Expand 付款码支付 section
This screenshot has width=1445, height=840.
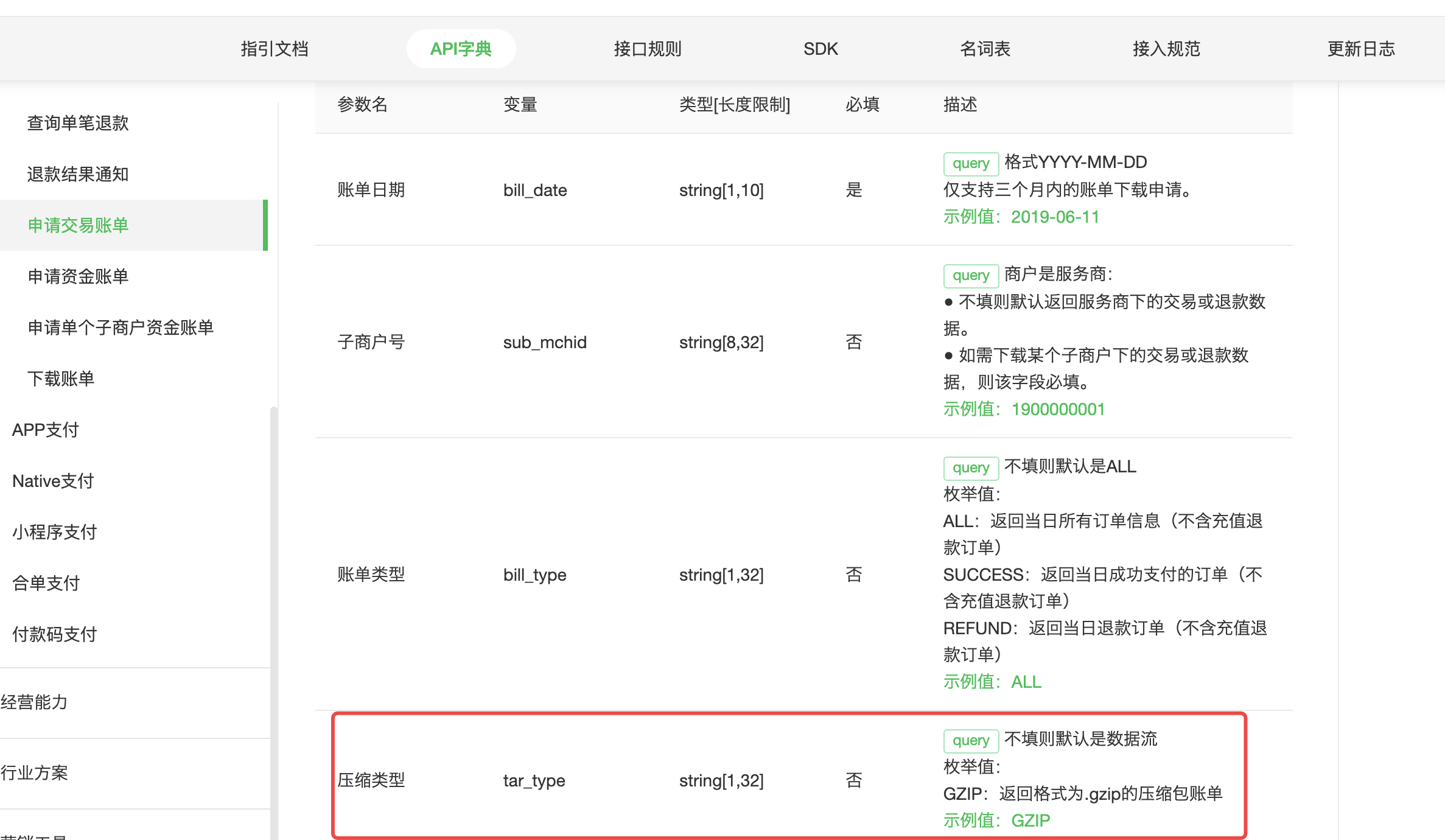pos(55,634)
